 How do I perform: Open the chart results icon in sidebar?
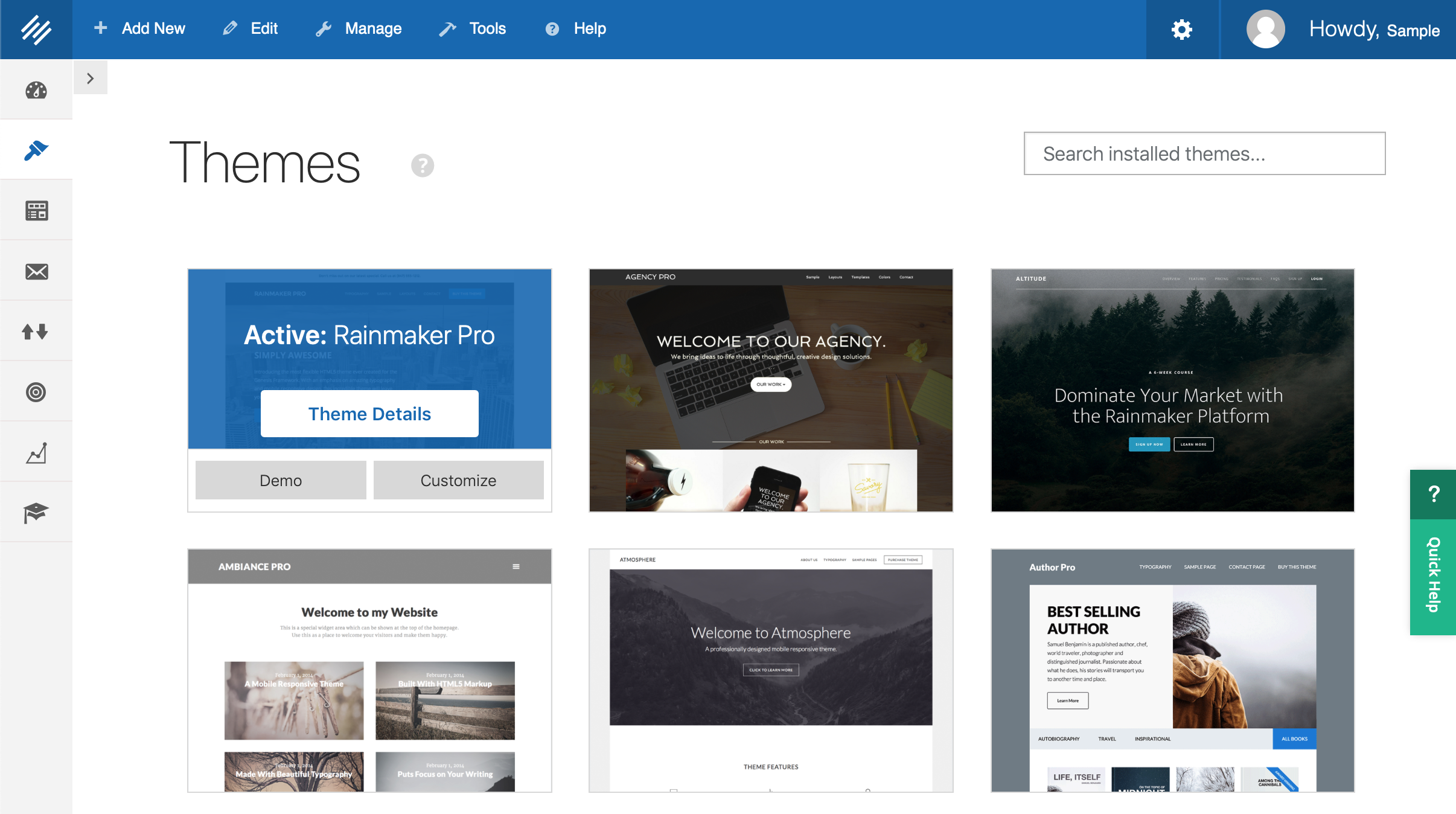point(36,453)
